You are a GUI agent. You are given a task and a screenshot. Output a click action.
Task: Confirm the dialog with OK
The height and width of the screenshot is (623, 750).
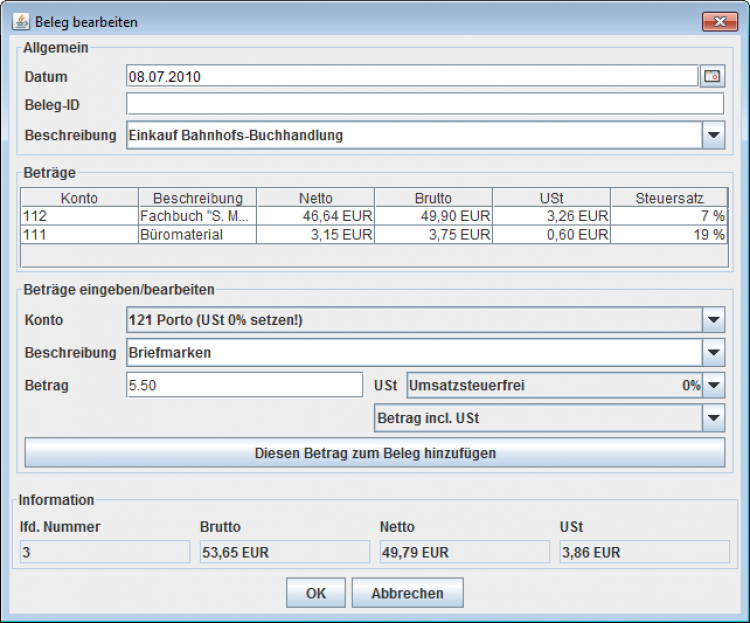click(316, 593)
